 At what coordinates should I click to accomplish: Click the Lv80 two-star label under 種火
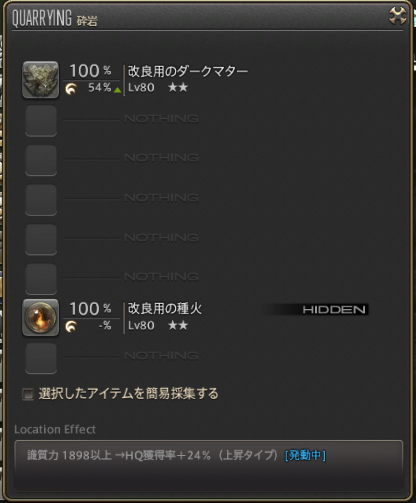pyautogui.click(x=158, y=325)
